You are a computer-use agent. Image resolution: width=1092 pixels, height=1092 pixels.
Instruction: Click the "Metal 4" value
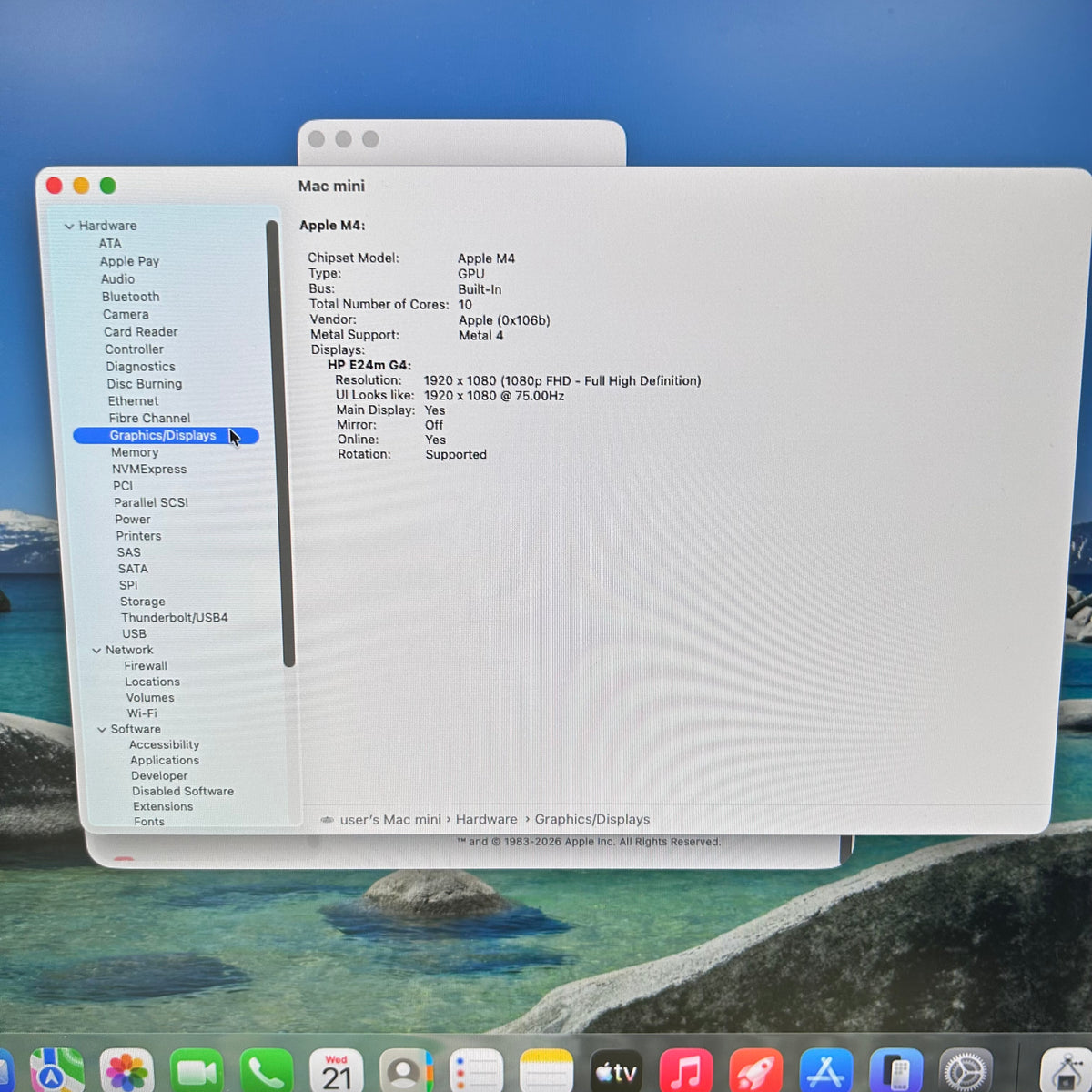pos(481,336)
